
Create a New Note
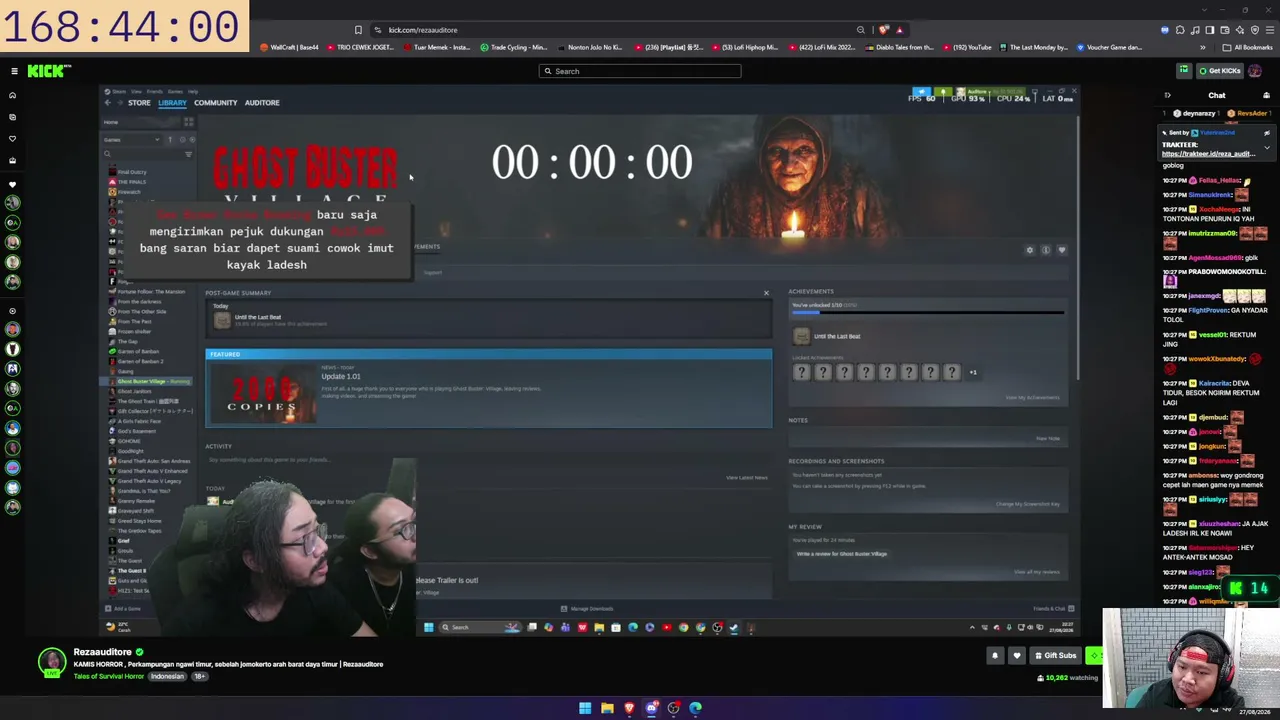point(1047,439)
